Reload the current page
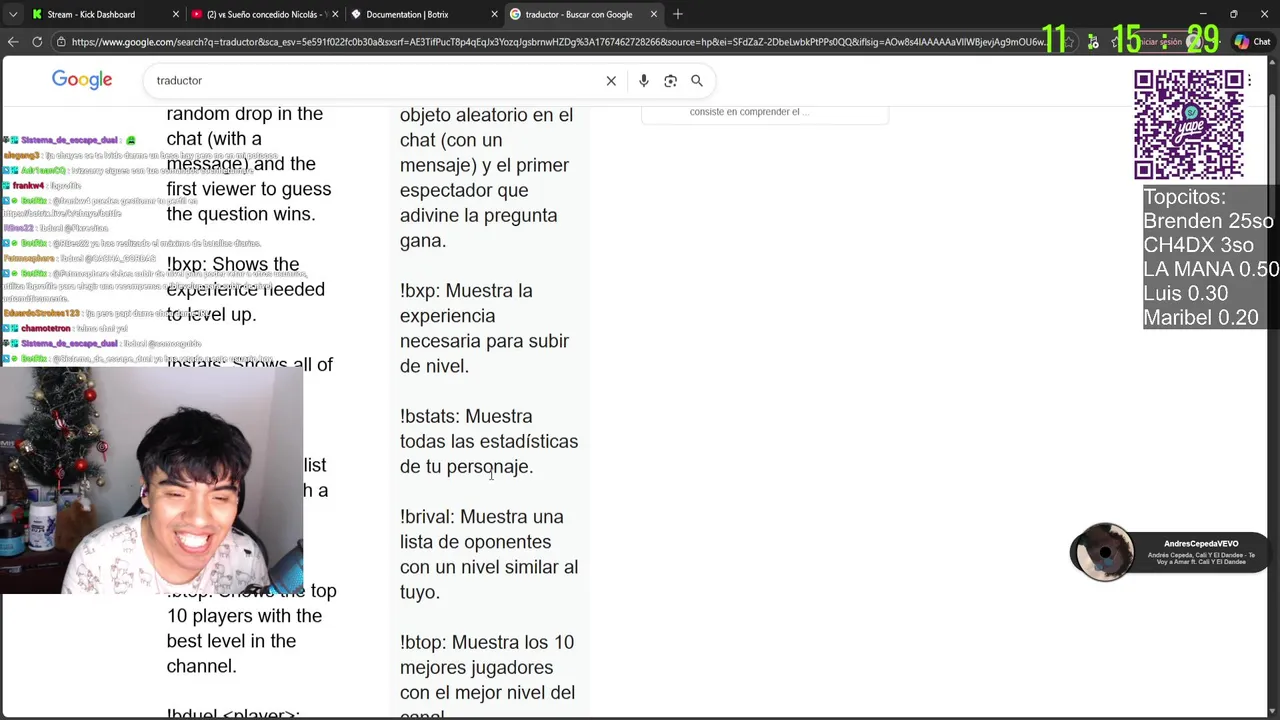 37,42
